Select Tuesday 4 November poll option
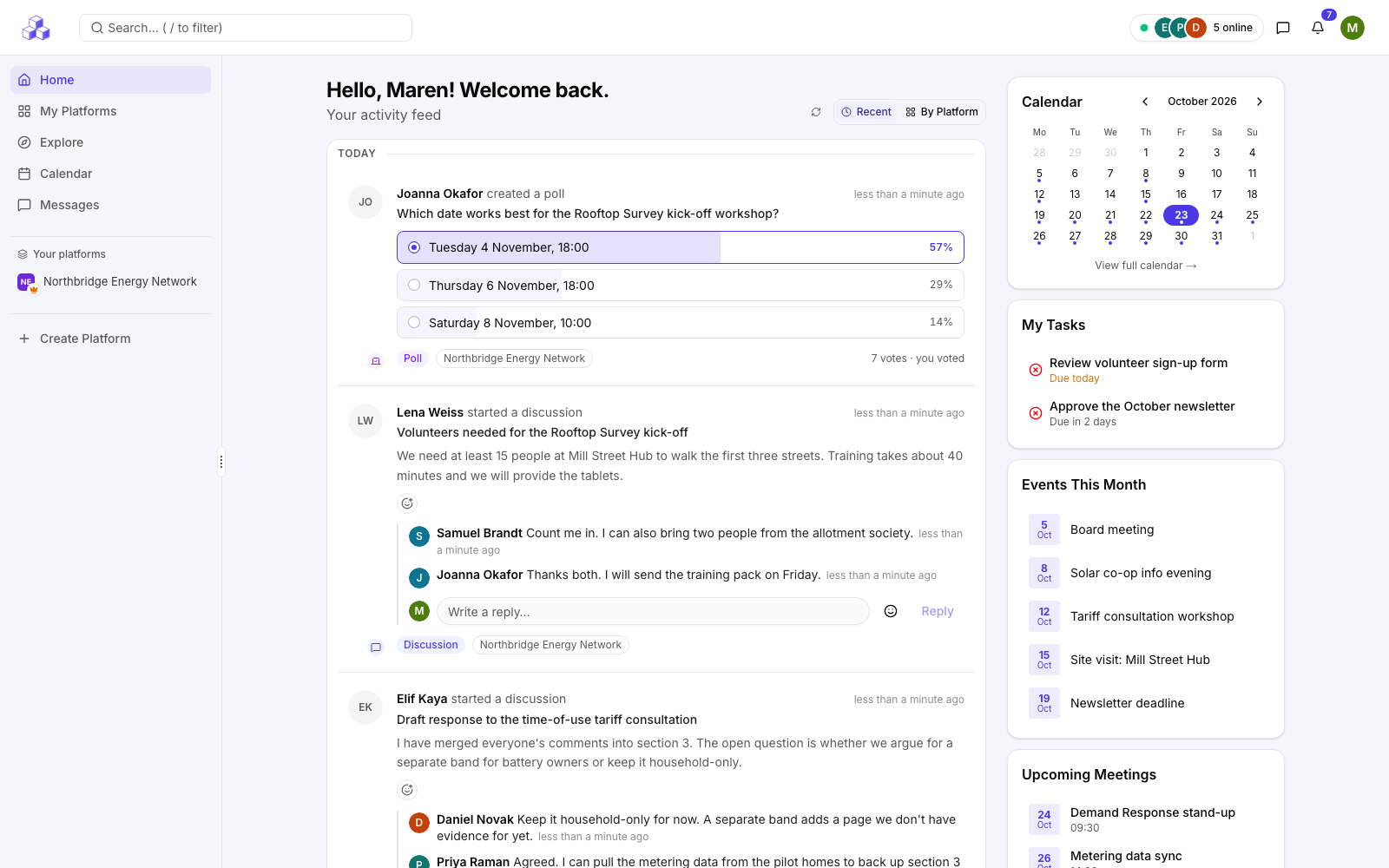Screen dimensions: 1389x868 coord(681,247)
